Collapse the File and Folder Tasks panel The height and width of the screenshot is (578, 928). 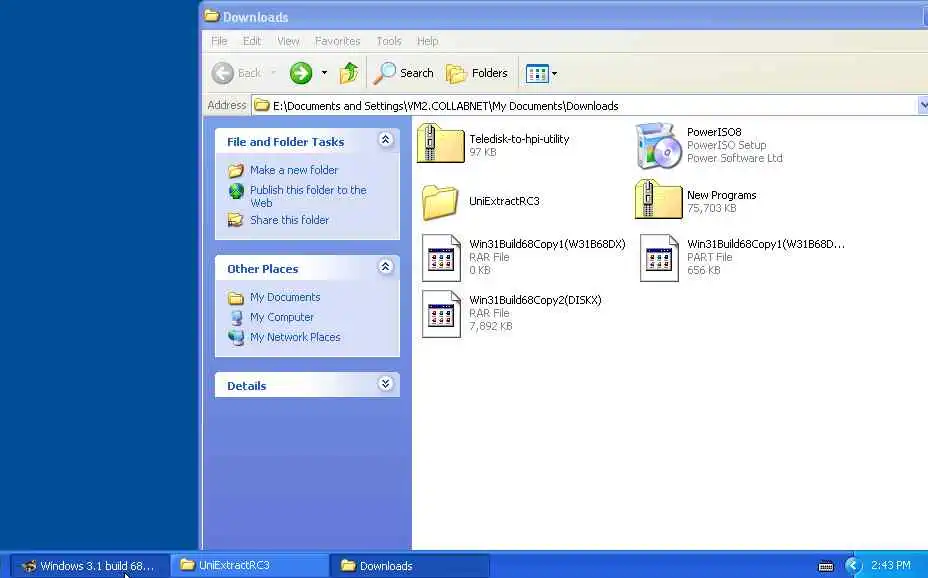pyautogui.click(x=385, y=140)
